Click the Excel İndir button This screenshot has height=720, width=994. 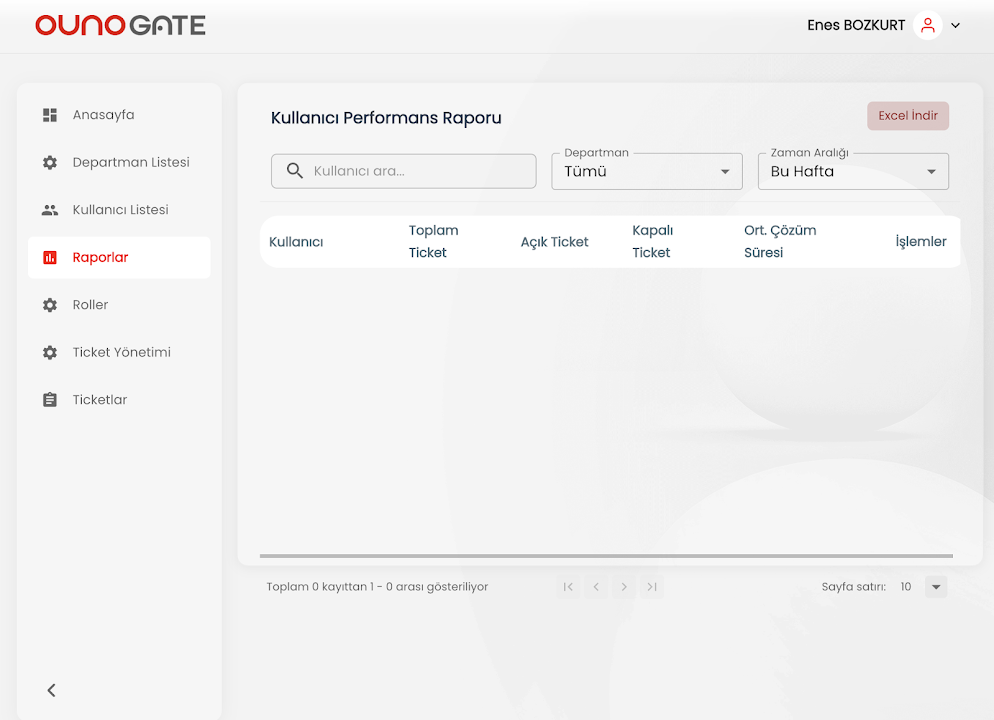[x=907, y=116]
